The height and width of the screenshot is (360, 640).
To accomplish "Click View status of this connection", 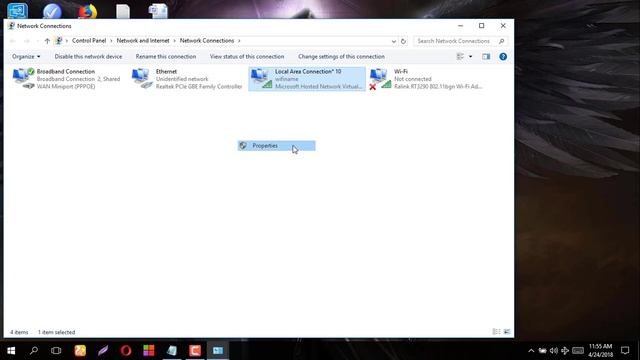I will pyautogui.click(x=247, y=57).
